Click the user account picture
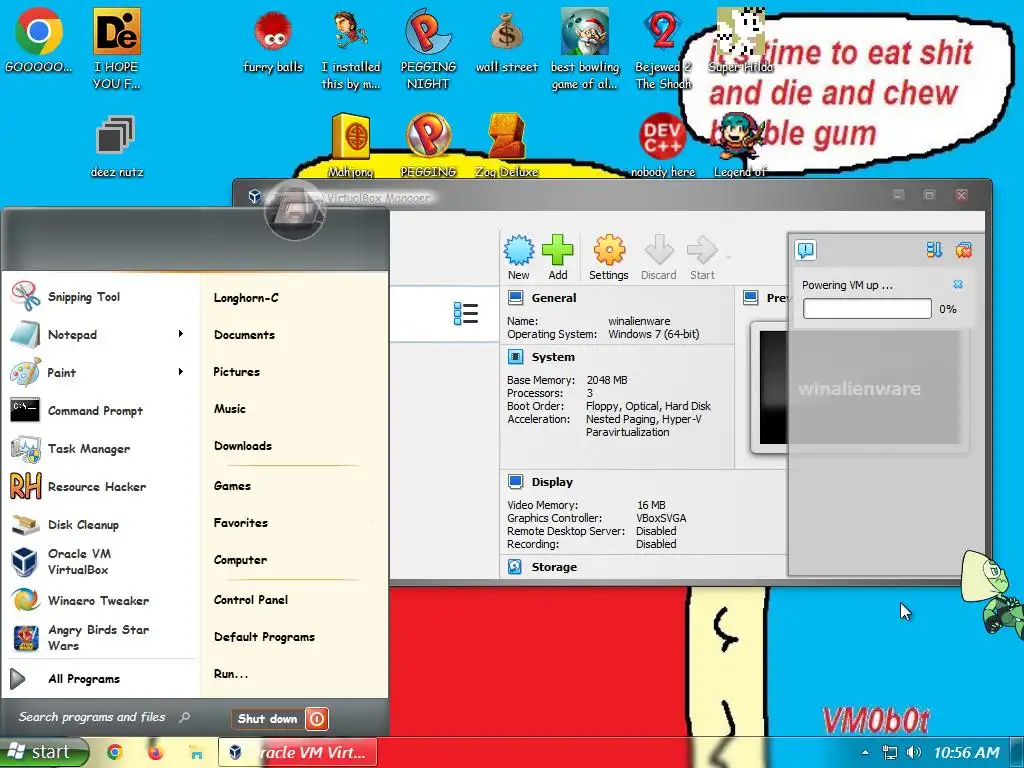The image size is (1024, 768). 295,209
